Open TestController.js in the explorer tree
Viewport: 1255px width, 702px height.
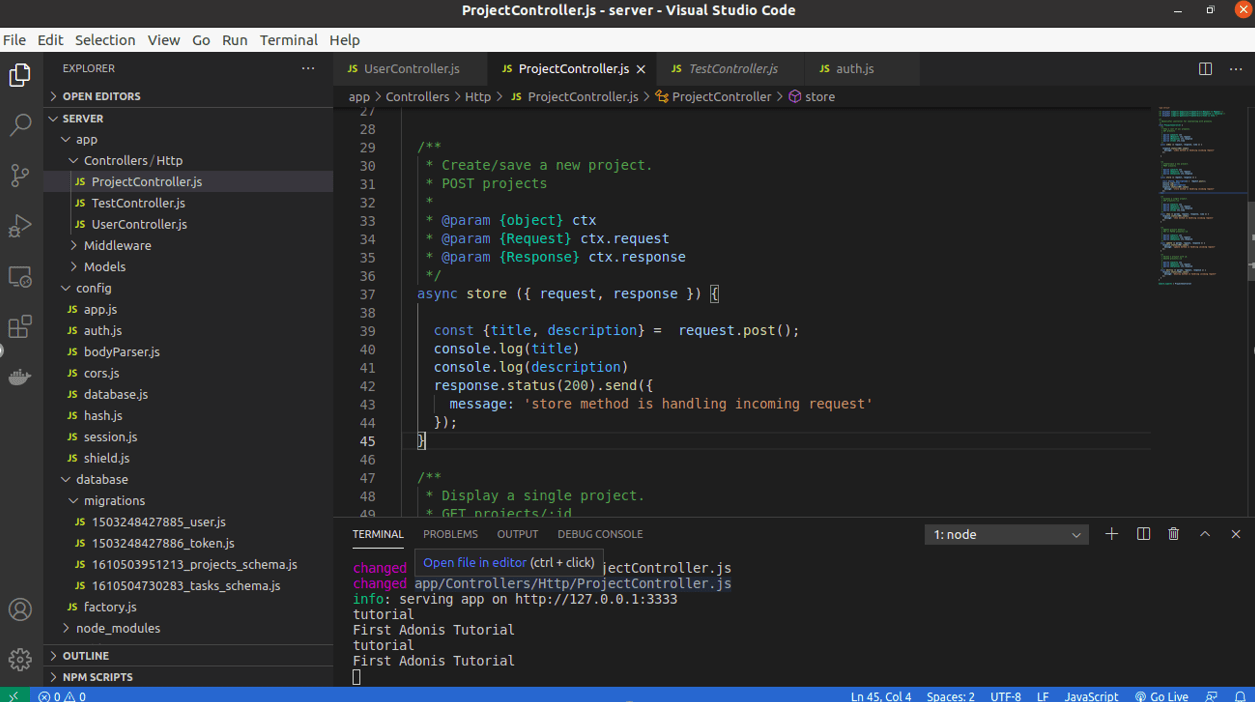click(188, 203)
